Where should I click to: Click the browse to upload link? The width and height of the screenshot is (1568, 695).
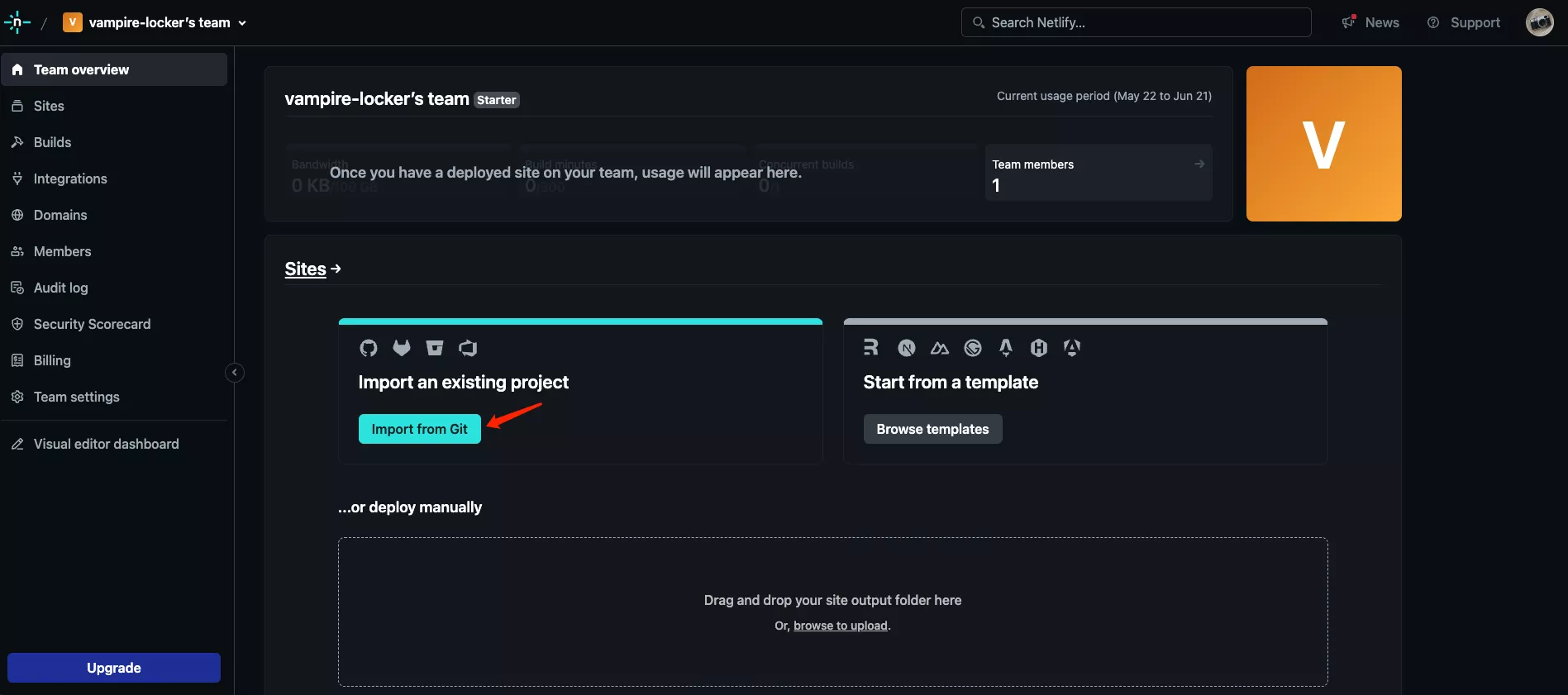[841, 626]
